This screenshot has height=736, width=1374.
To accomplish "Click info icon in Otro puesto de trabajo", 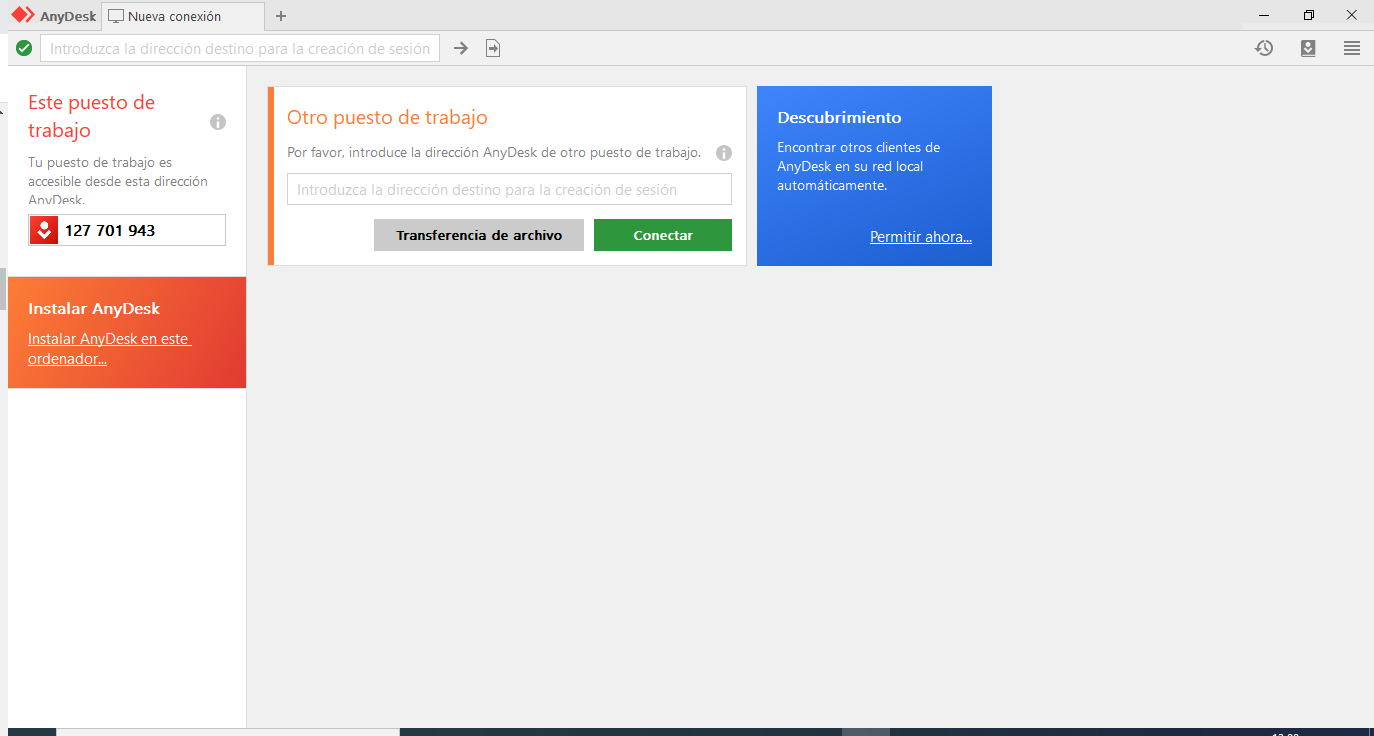I will tap(724, 153).
